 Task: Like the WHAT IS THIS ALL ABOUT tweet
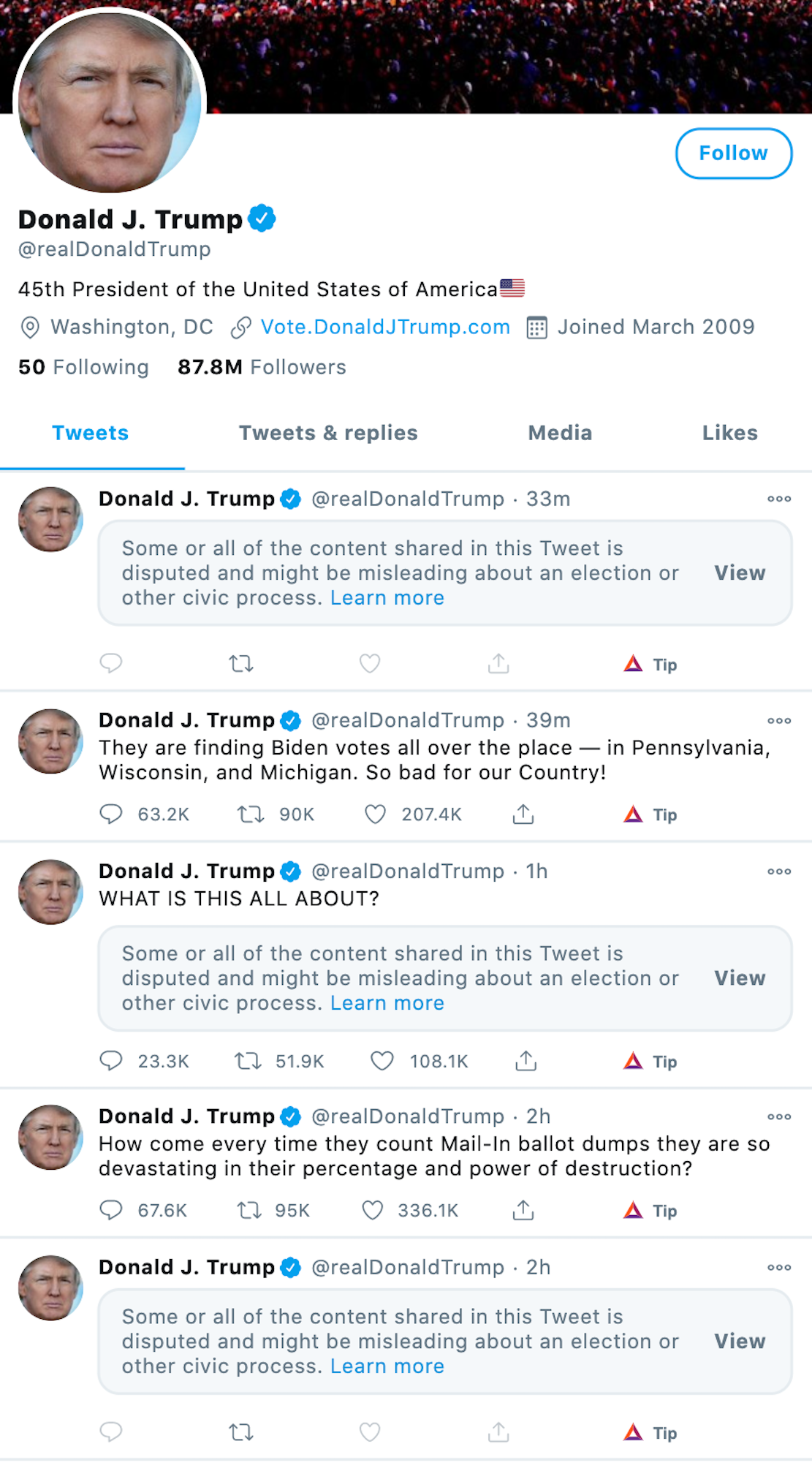(x=382, y=1061)
